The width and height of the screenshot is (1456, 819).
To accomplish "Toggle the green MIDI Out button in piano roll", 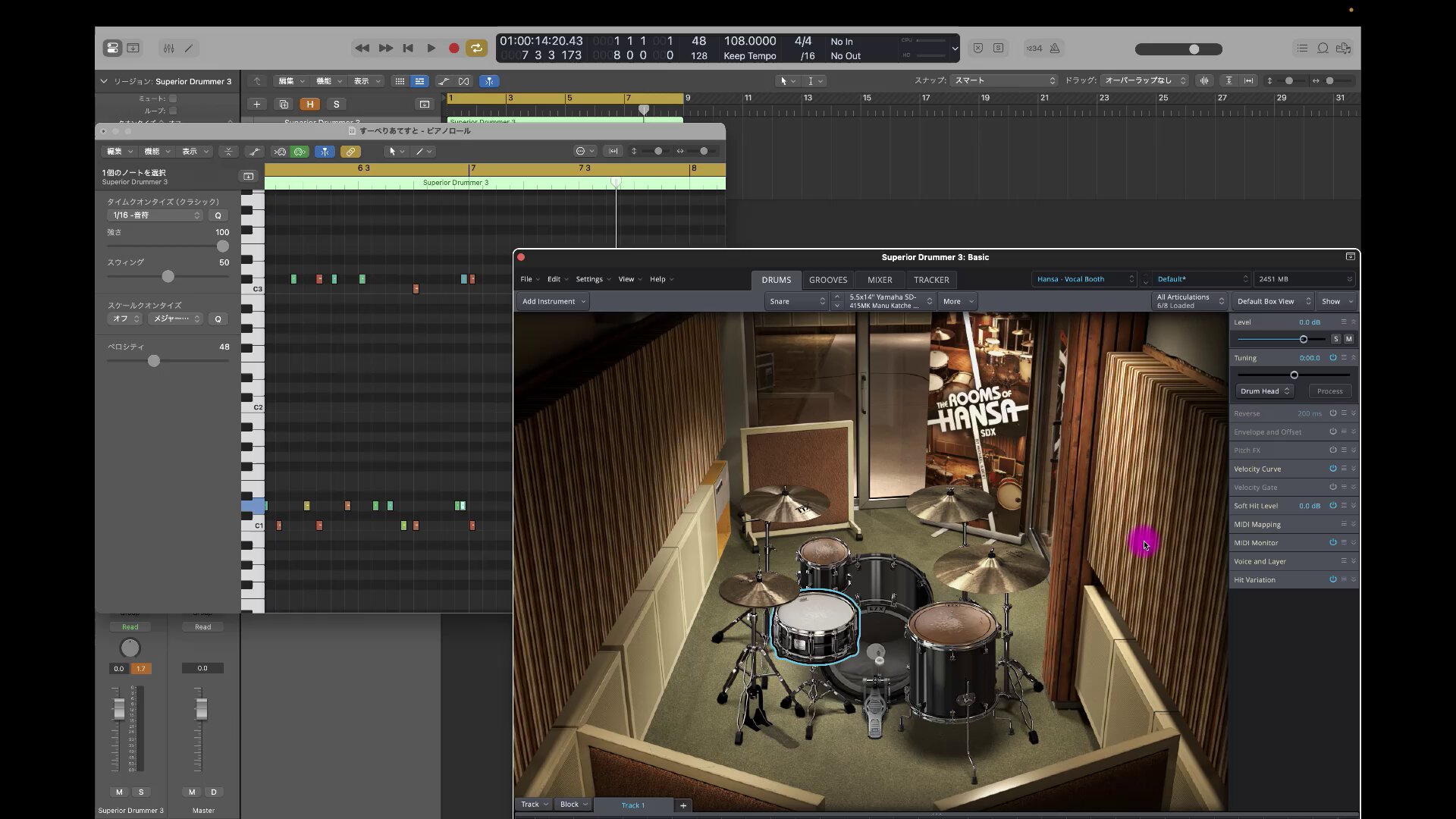I will coord(300,152).
